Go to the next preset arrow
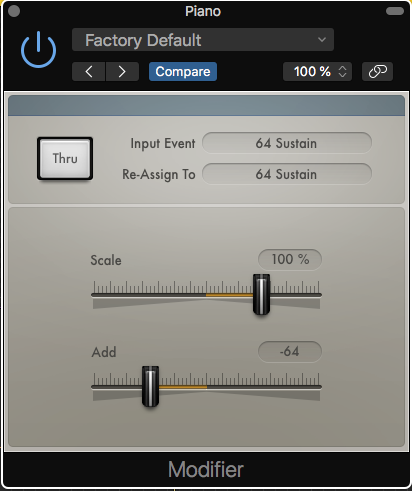Screen dimensions: 412x491 [122, 71]
